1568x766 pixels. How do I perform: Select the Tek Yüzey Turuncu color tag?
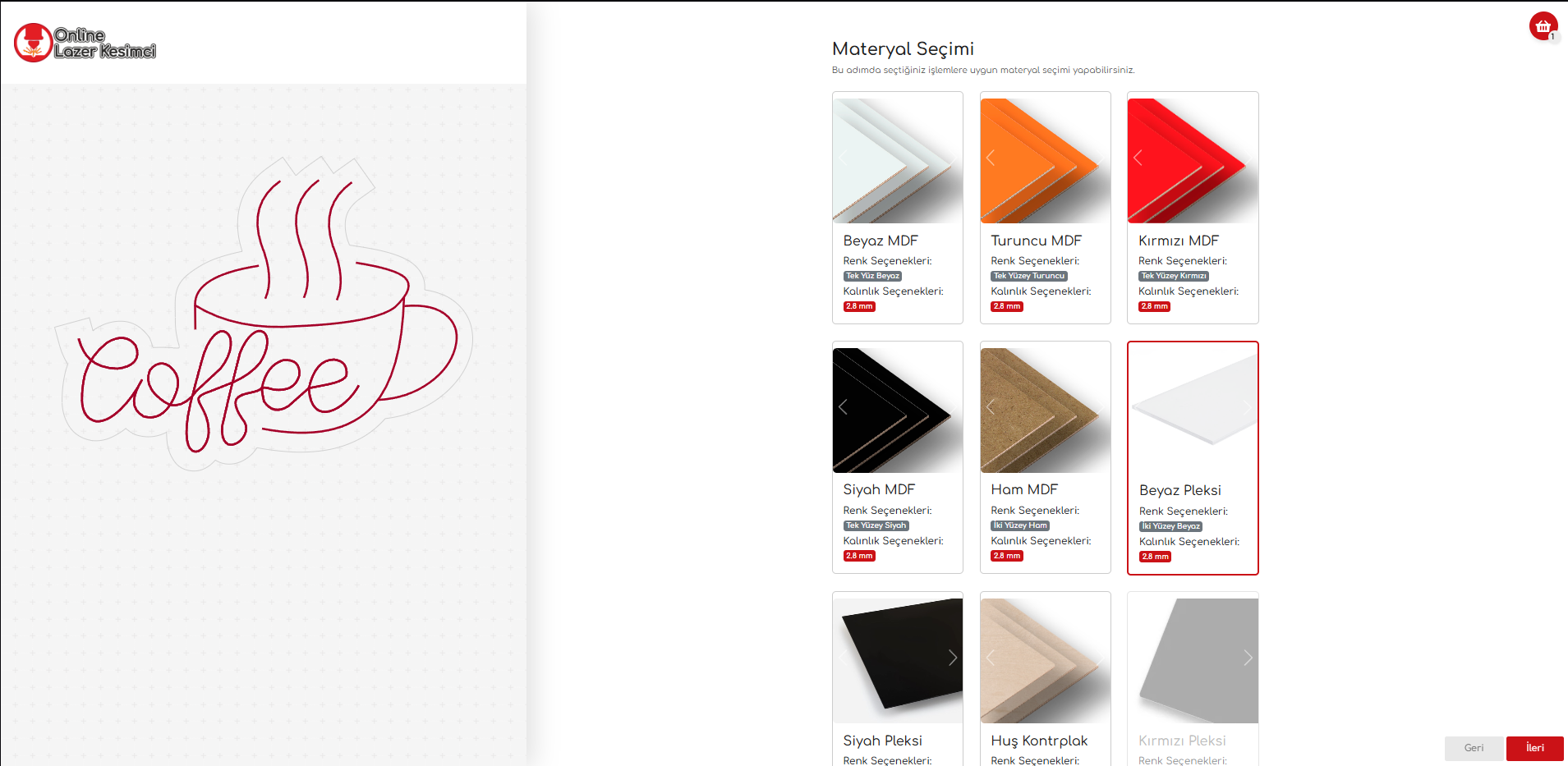pyautogui.click(x=1029, y=276)
